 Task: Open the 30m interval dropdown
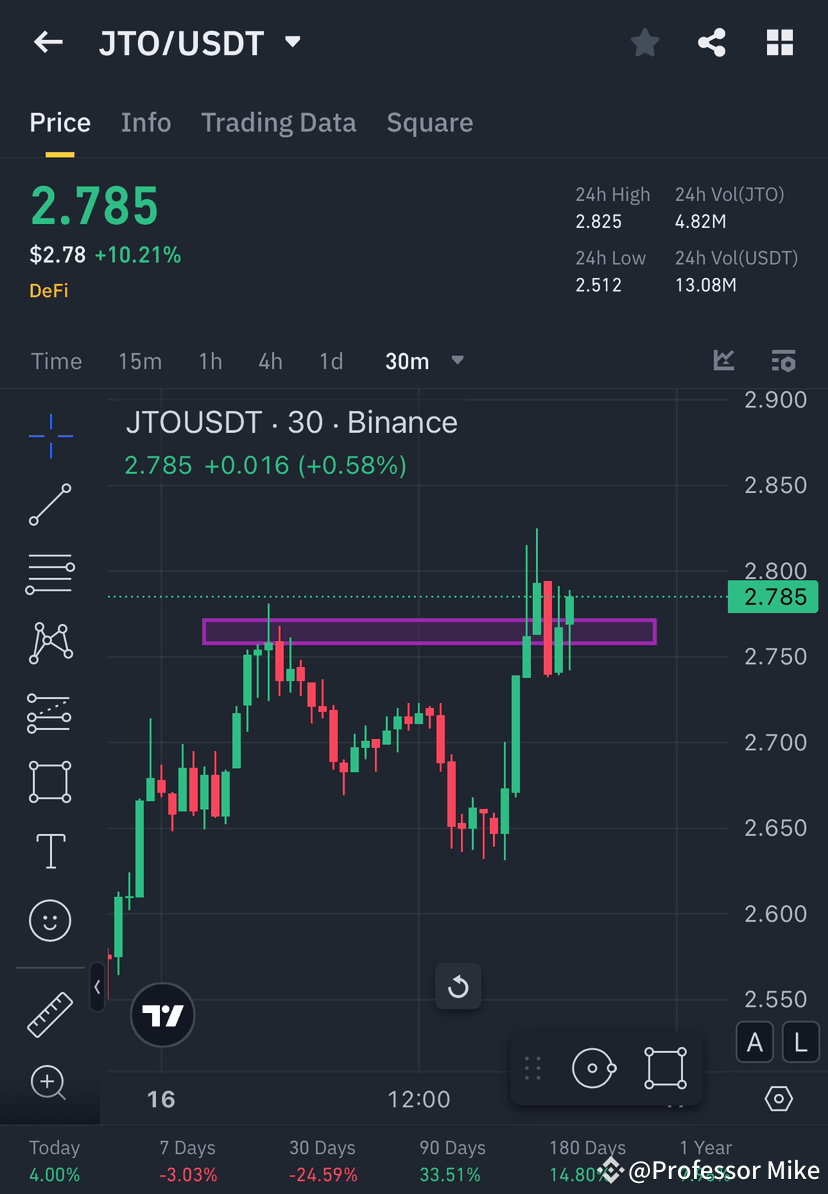click(457, 361)
